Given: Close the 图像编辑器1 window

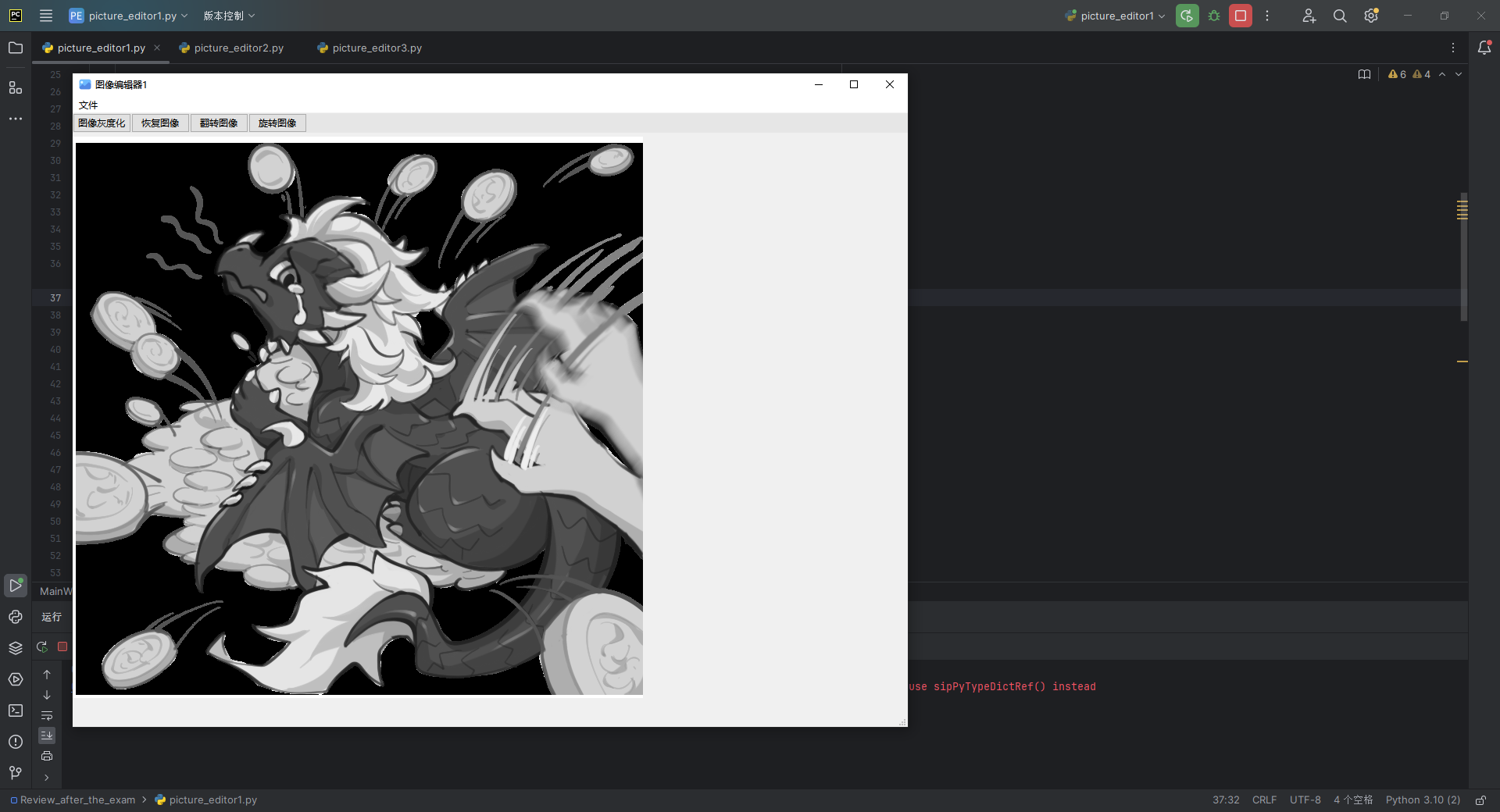Looking at the screenshot, I should tap(890, 84).
